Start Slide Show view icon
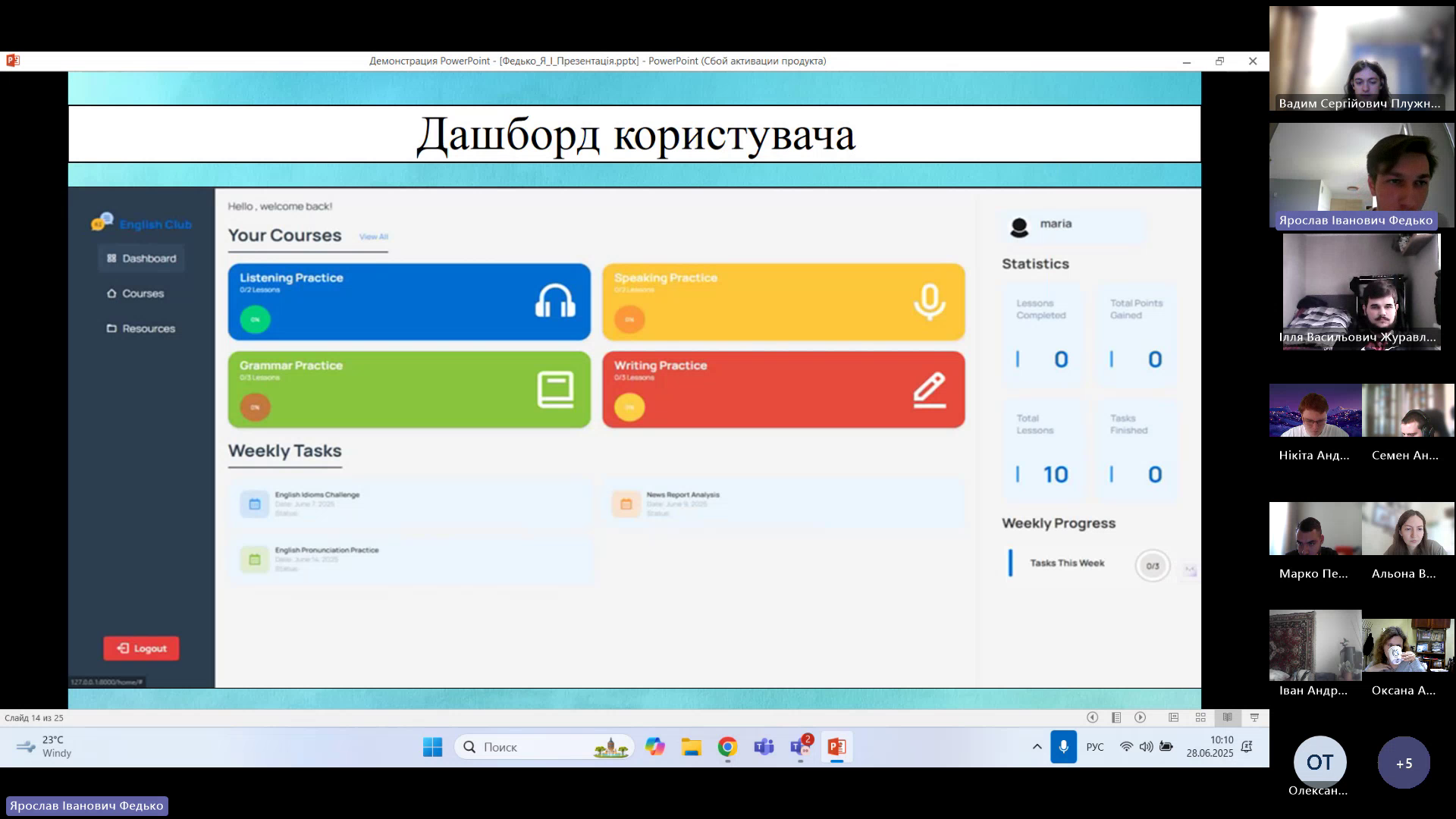The height and width of the screenshot is (819, 1456). click(x=1254, y=717)
